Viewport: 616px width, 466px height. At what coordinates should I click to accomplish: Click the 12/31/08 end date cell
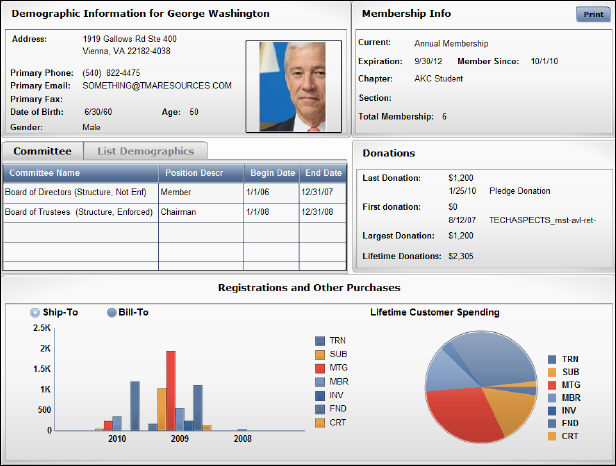(323, 213)
